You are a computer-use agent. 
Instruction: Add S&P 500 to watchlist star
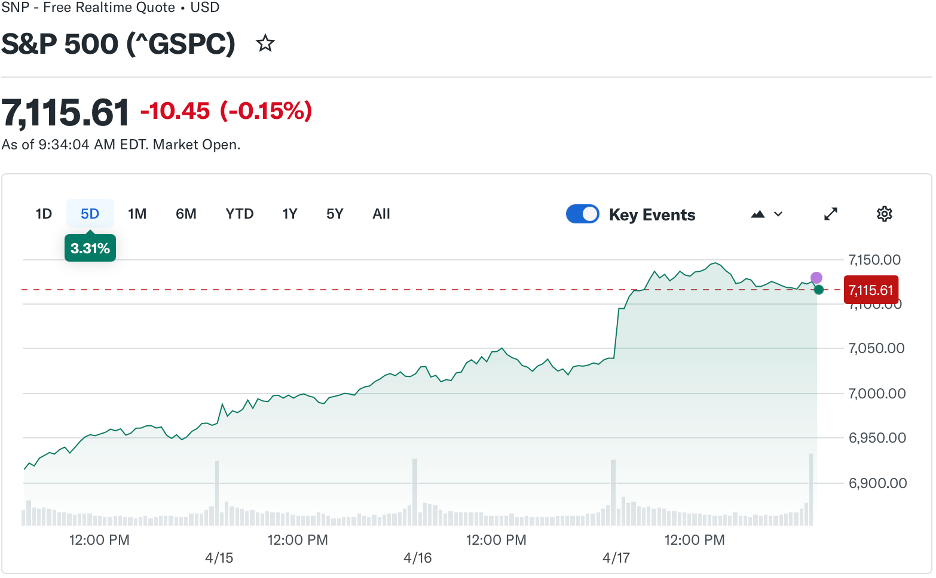point(265,44)
